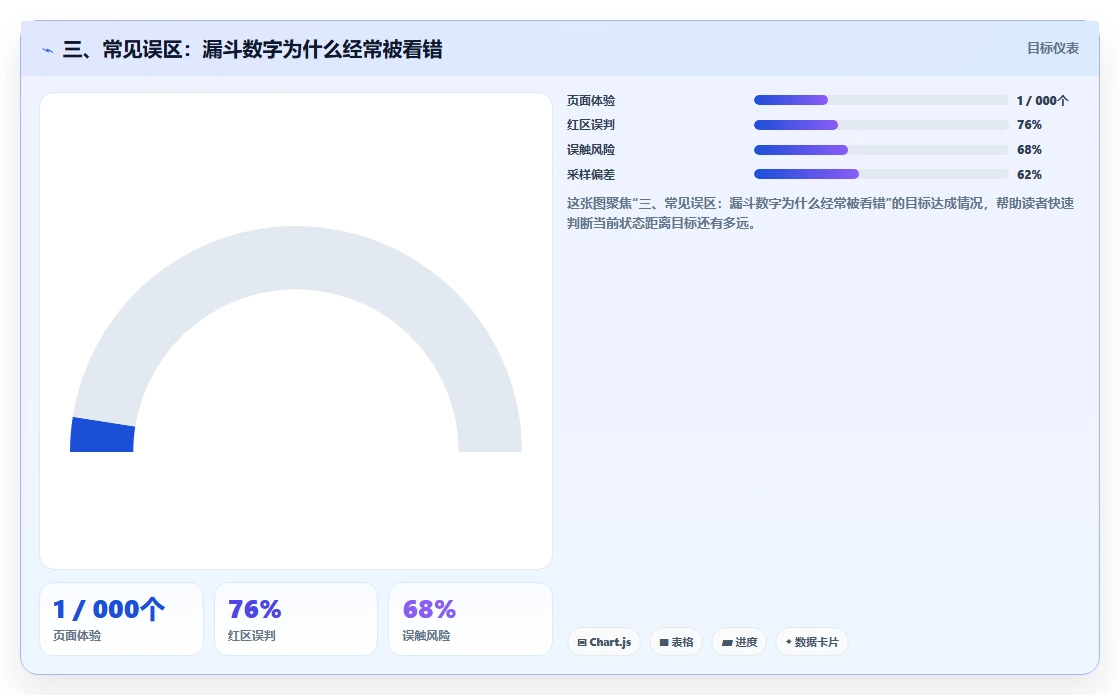The height and width of the screenshot is (695, 1120).
Task: Click the 页面体验 row label
Action: coord(591,101)
